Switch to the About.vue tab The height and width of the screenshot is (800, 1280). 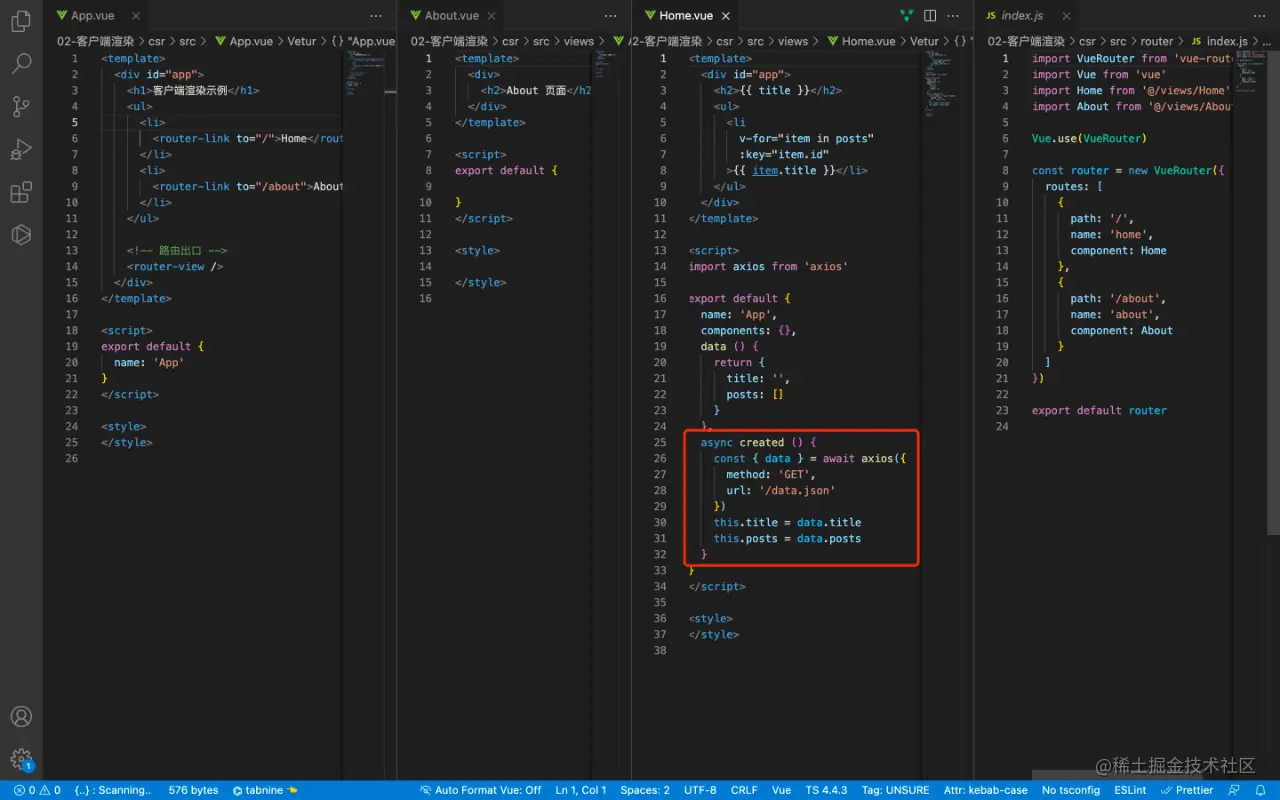[452, 16]
